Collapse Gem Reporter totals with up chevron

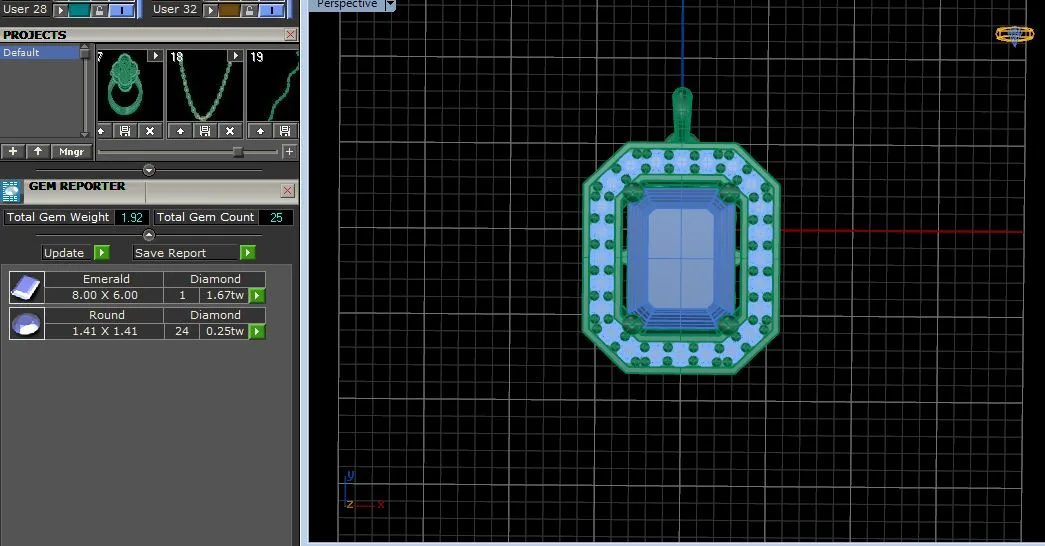click(149, 235)
